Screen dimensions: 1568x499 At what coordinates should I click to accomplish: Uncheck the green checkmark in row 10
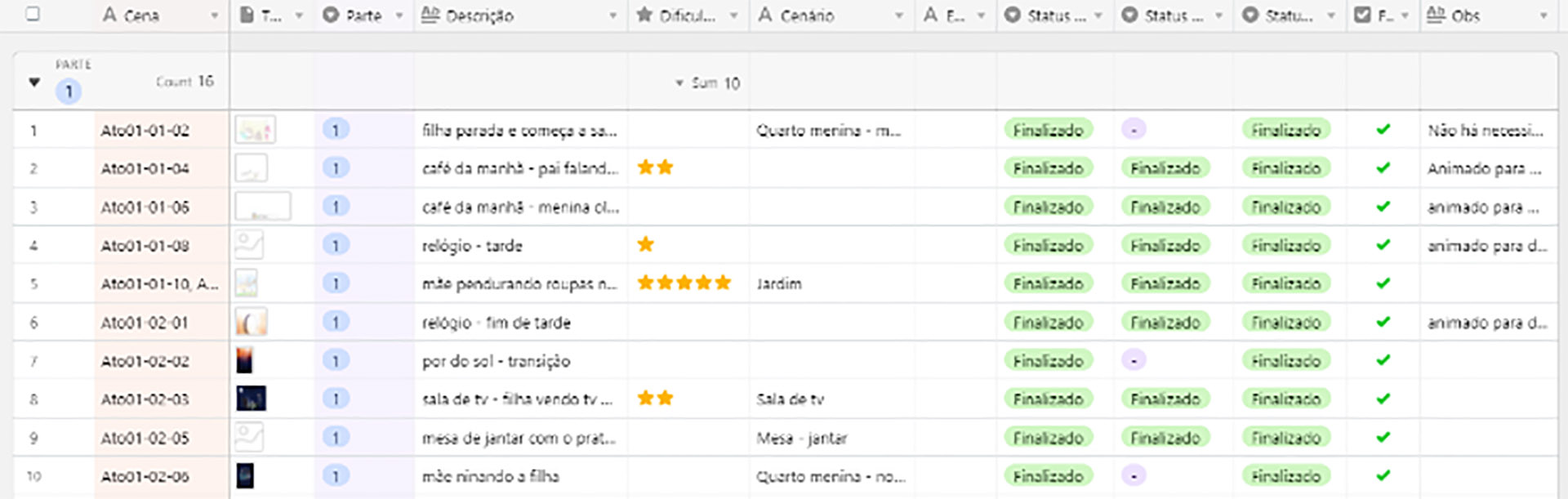click(x=1383, y=475)
